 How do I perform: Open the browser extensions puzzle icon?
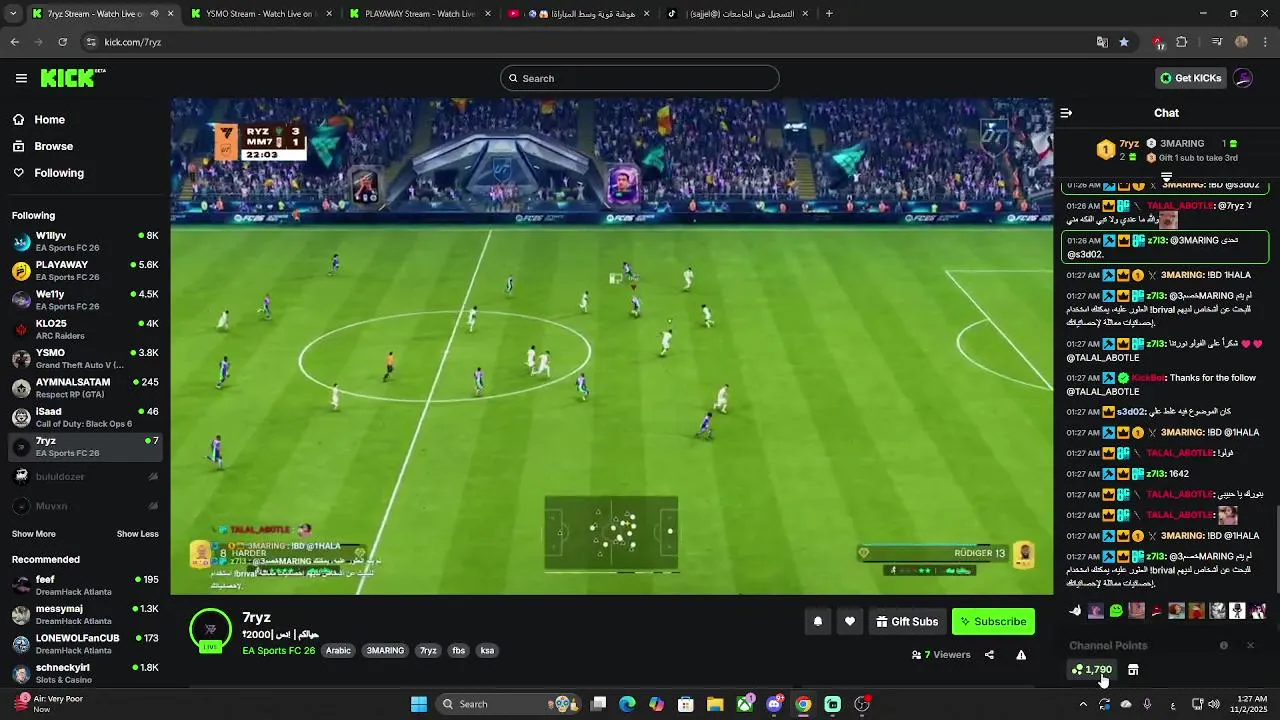coord(1182,42)
